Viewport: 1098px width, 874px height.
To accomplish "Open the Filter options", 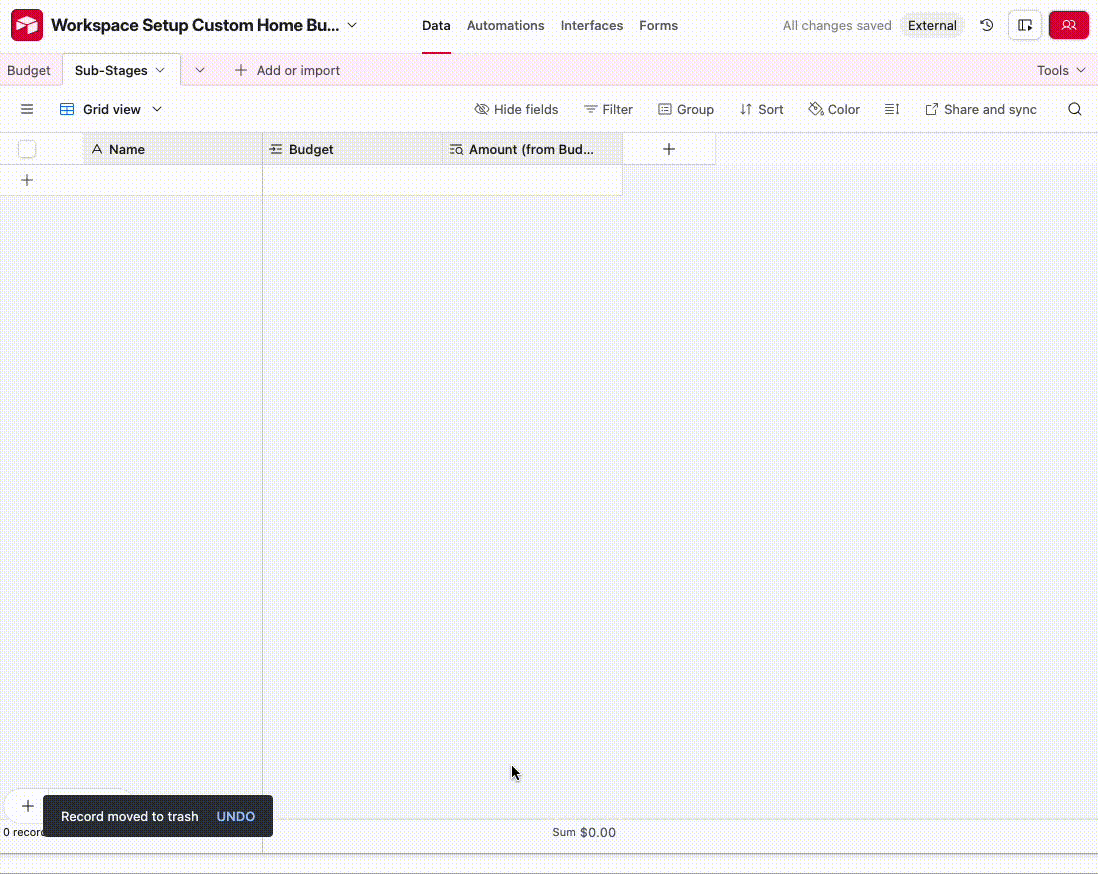I will (x=608, y=109).
